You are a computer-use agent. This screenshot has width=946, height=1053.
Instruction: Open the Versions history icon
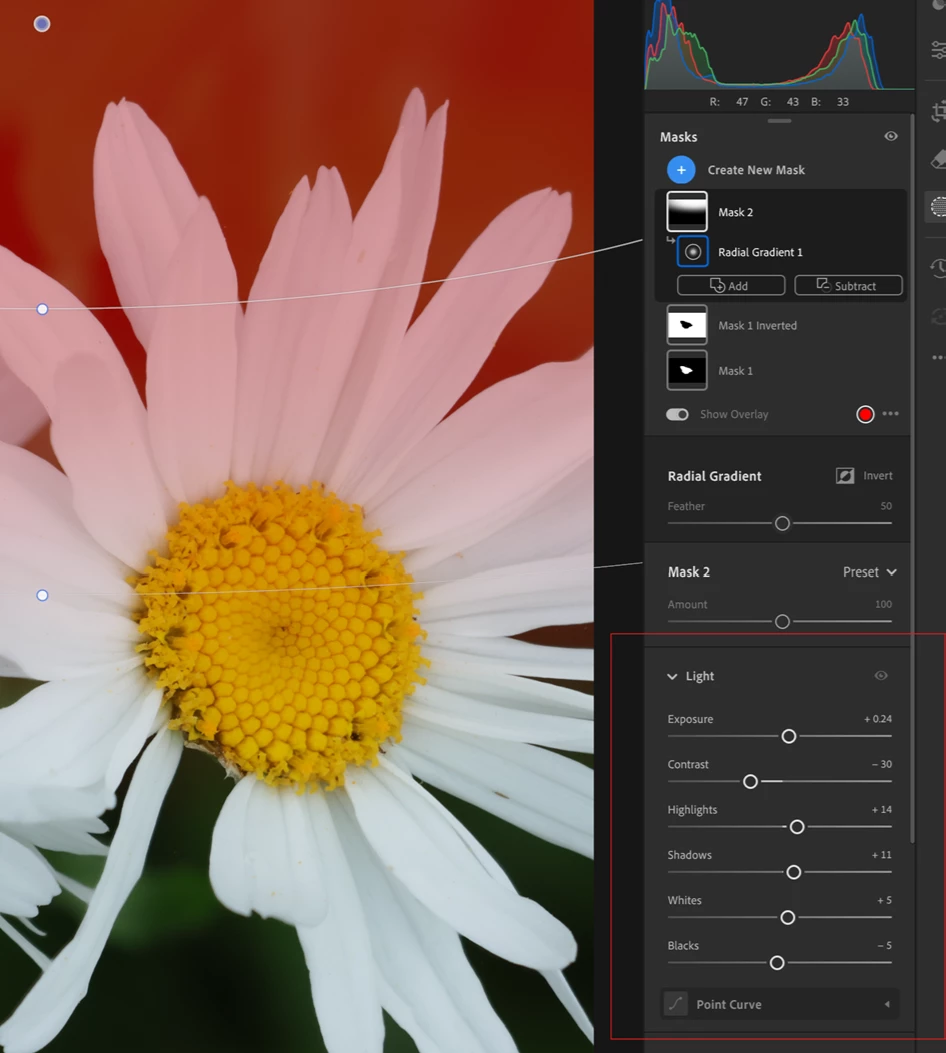(939, 269)
